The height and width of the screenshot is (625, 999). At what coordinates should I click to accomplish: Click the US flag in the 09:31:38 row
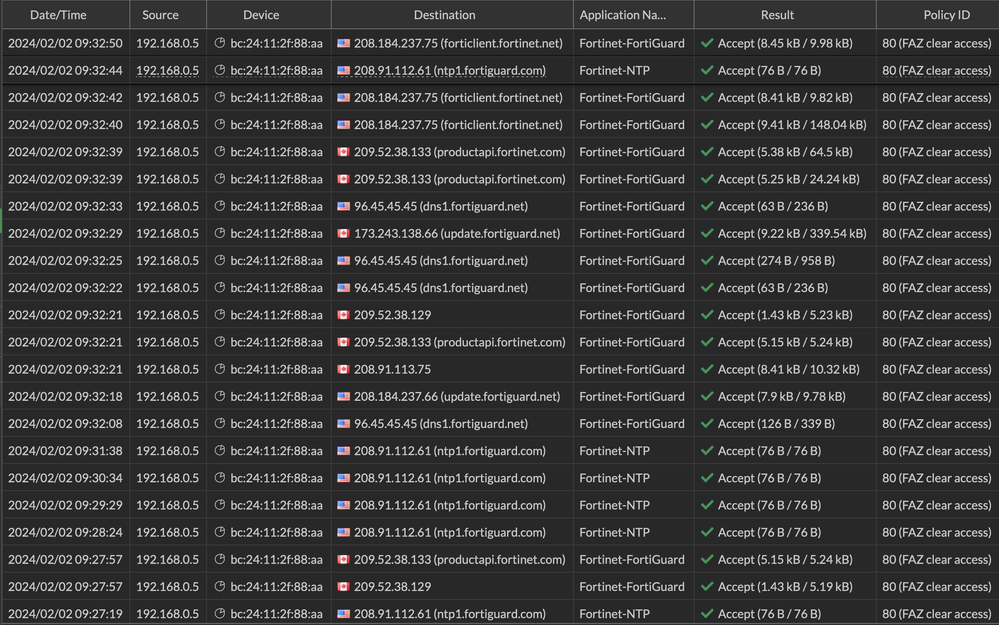pos(343,451)
